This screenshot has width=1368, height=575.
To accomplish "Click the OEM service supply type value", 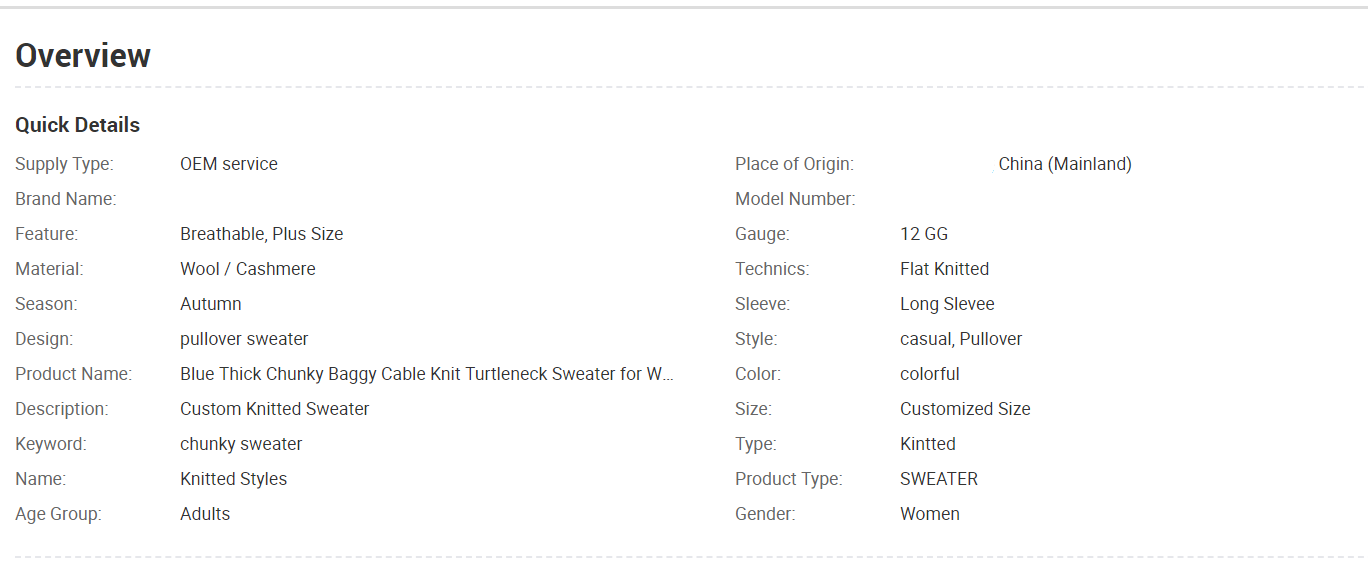I will [x=229, y=164].
